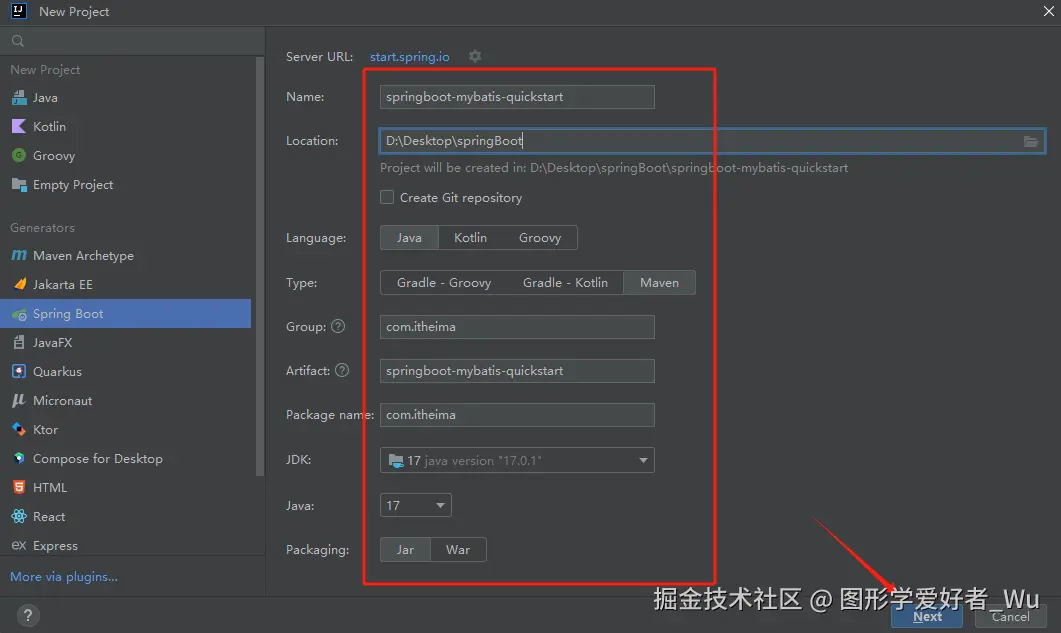The height and width of the screenshot is (633, 1061).
Task: Select Java in New Project list
Action: point(125,97)
